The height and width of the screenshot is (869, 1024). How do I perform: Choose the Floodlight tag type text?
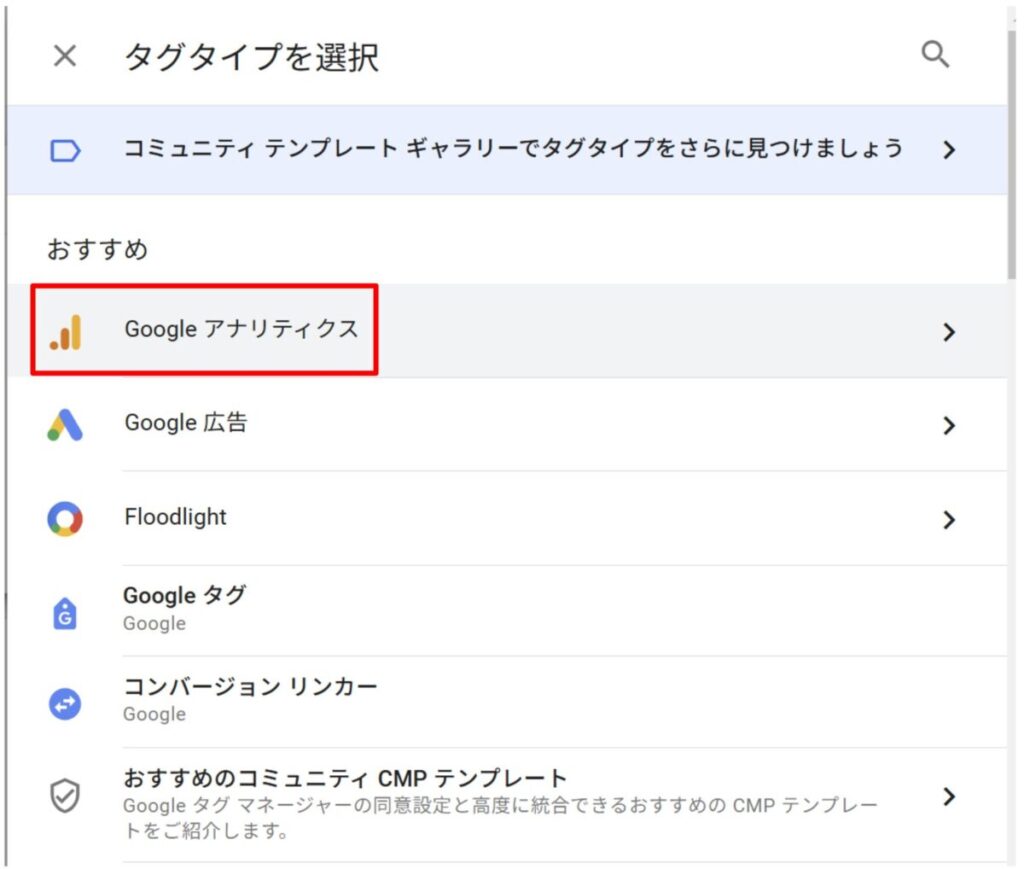click(x=175, y=517)
